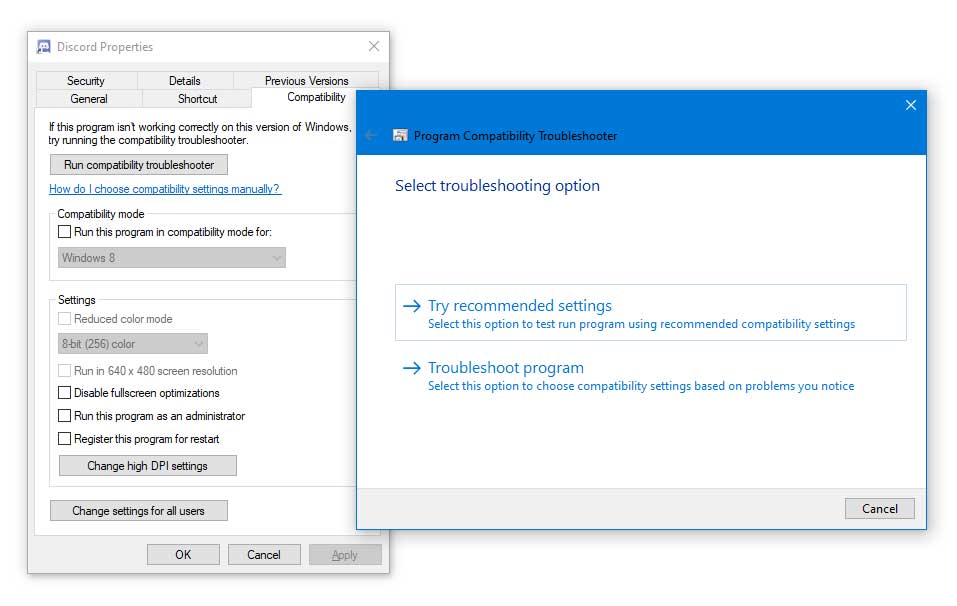Click the Settings group label
The height and width of the screenshot is (606, 957).
coord(77,300)
